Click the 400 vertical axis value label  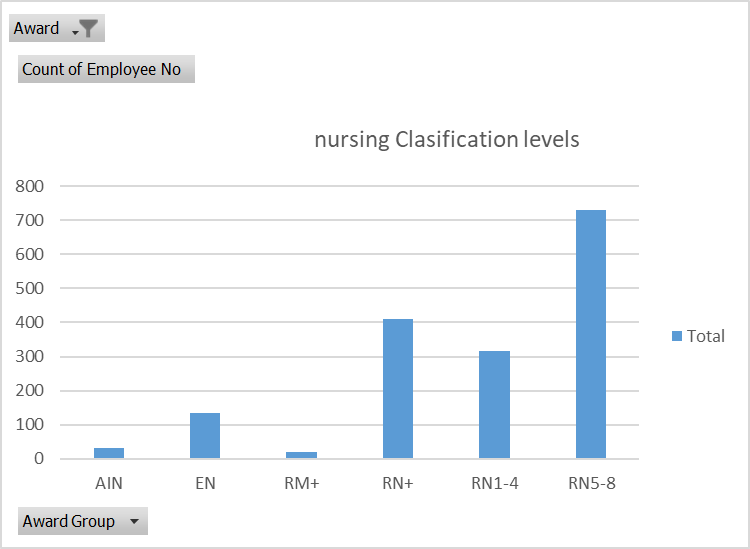point(30,322)
